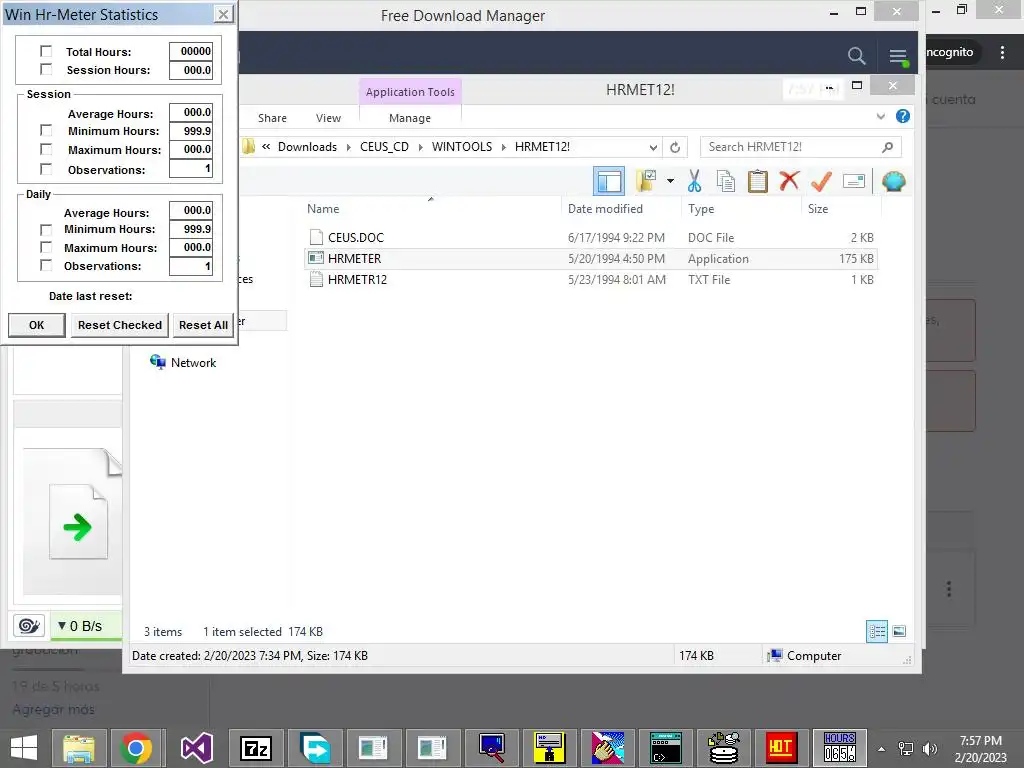The width and height of the screenshot is (1024, 768).
Task: Open 7-Zip from the taskbar
Action: 256,748
